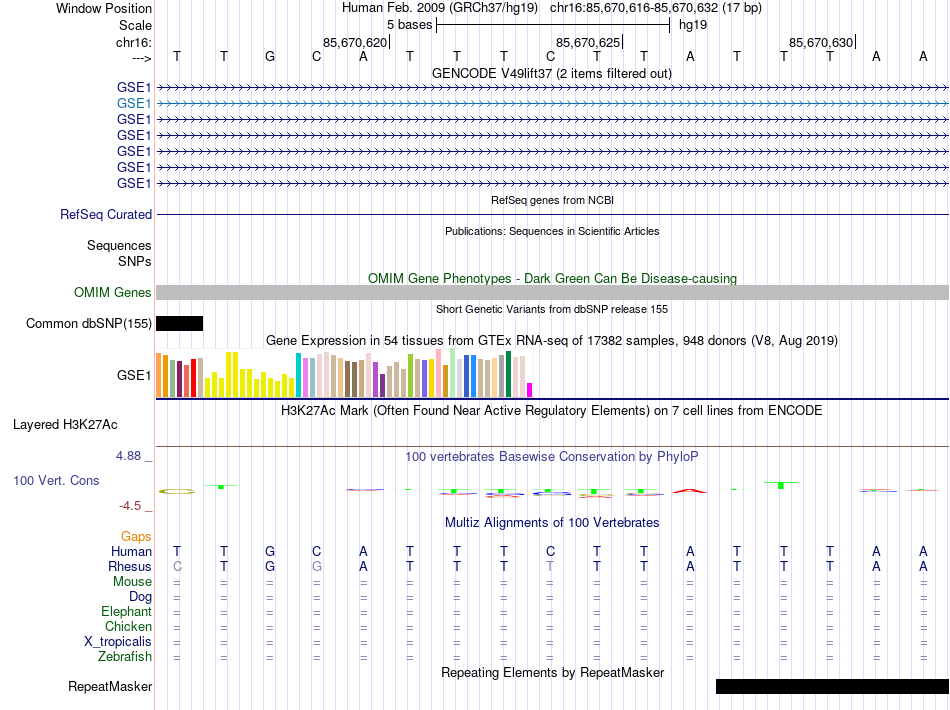Image resolution: width=950 pixels, height=710 pixels.
Task: Click the H3K27Ac Mark ENCODE track title
Action: (x=552, y=411)
